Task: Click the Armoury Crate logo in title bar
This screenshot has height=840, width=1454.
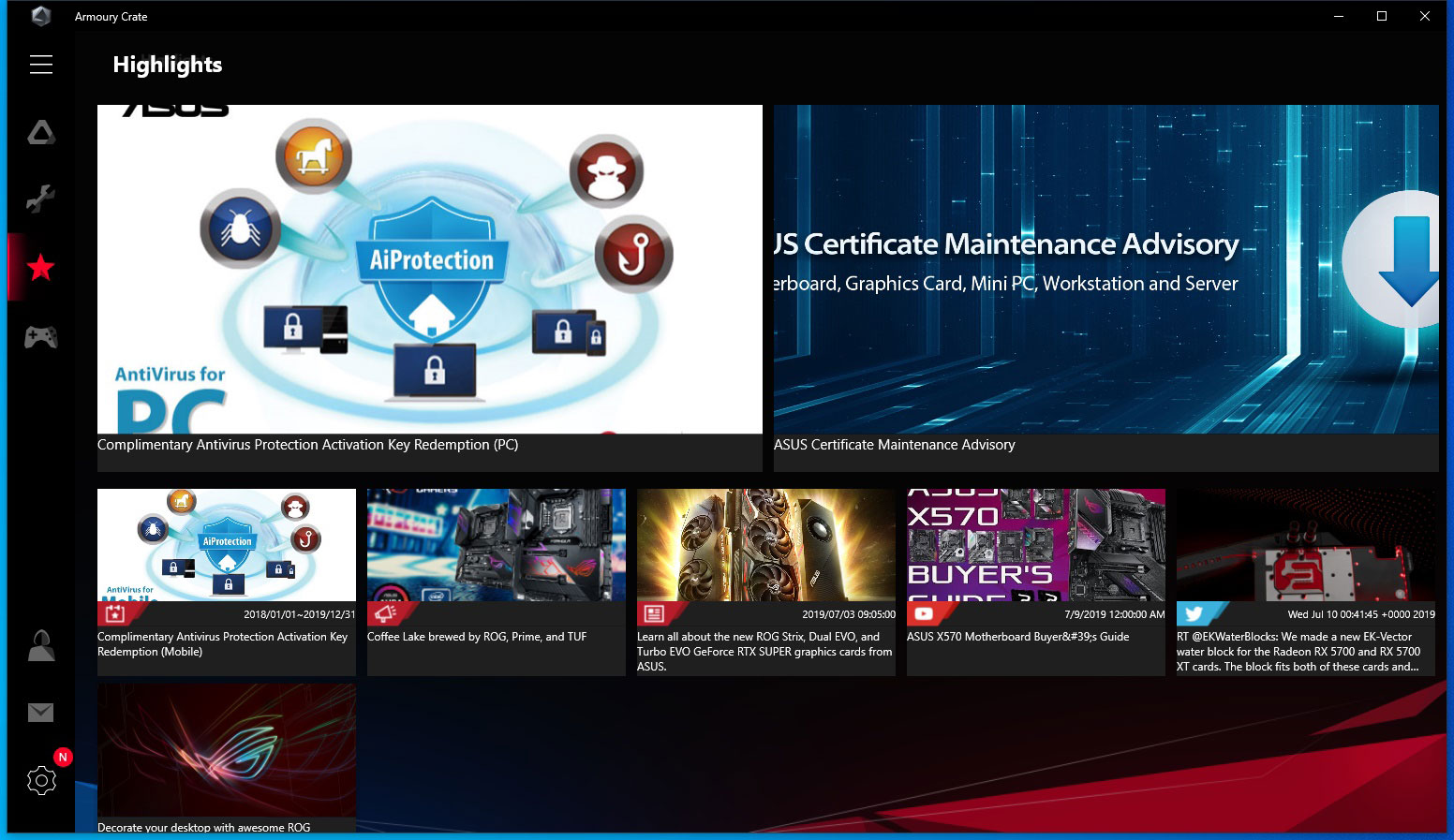Action: [40, 16]
